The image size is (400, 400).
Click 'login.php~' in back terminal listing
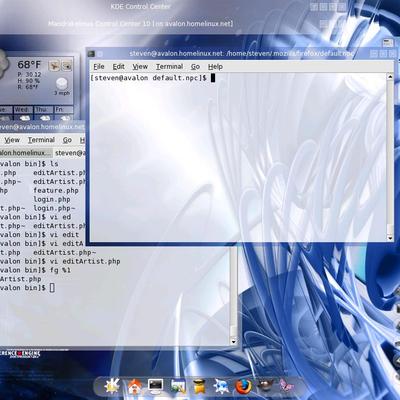point(54,208)
